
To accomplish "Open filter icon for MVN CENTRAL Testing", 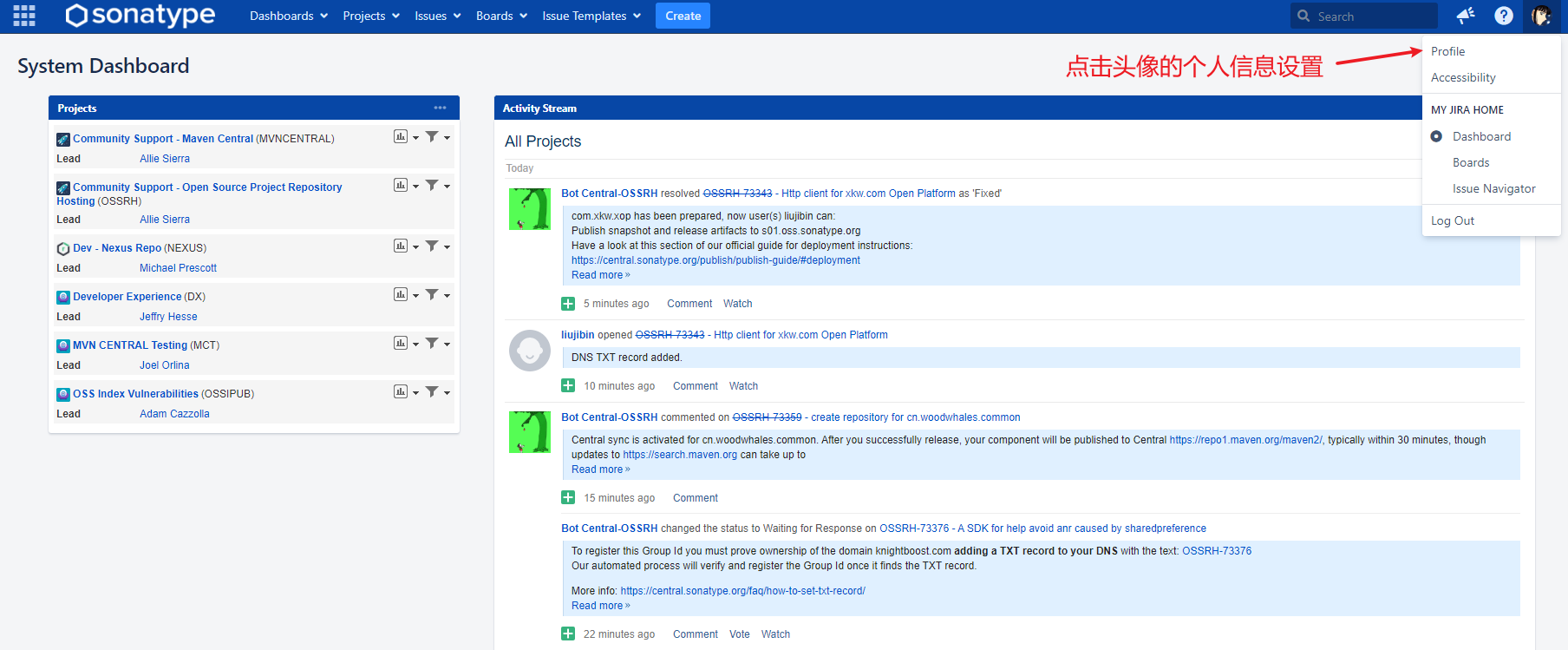I will pyautogui.click(x=432, y=343).
